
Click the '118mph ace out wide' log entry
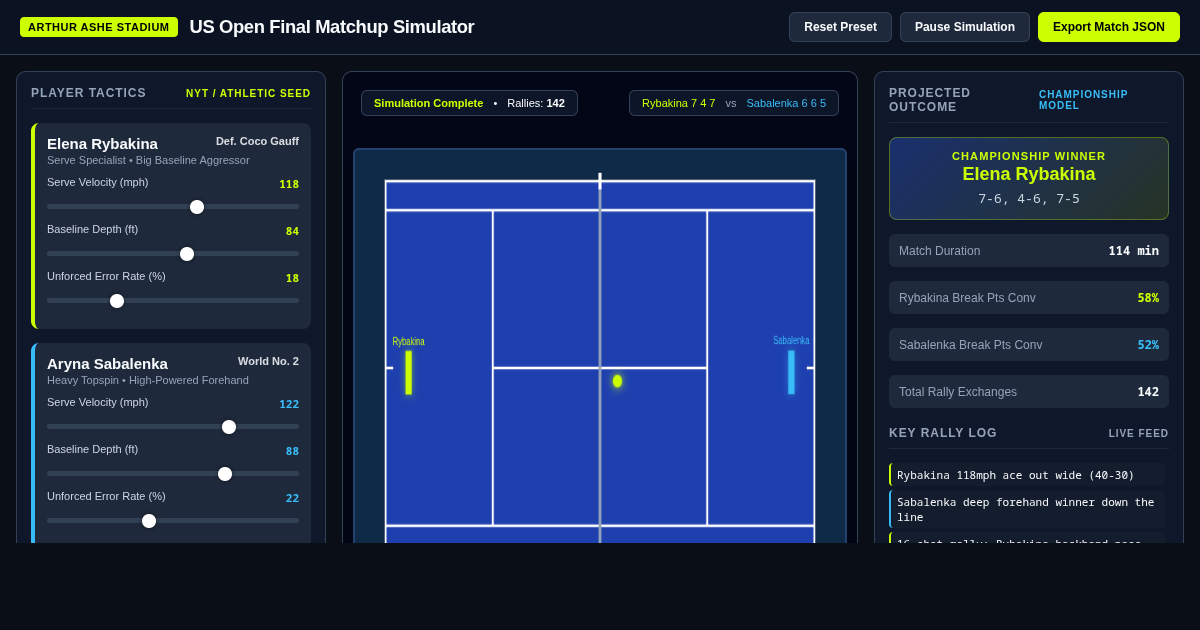(1028, 475)
